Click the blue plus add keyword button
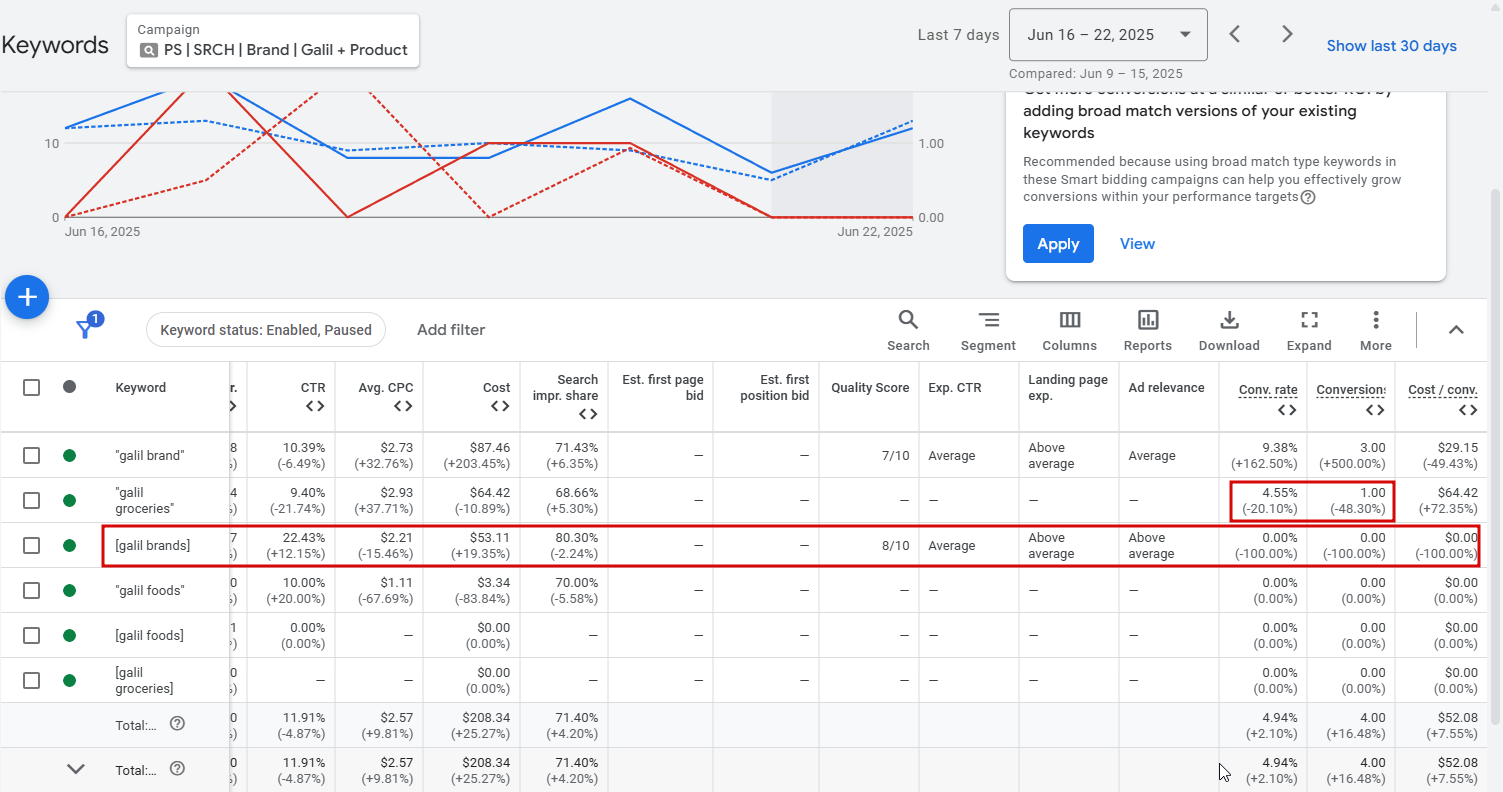The width and height of the screenshot is (1503, 792). tap(28, 297)
